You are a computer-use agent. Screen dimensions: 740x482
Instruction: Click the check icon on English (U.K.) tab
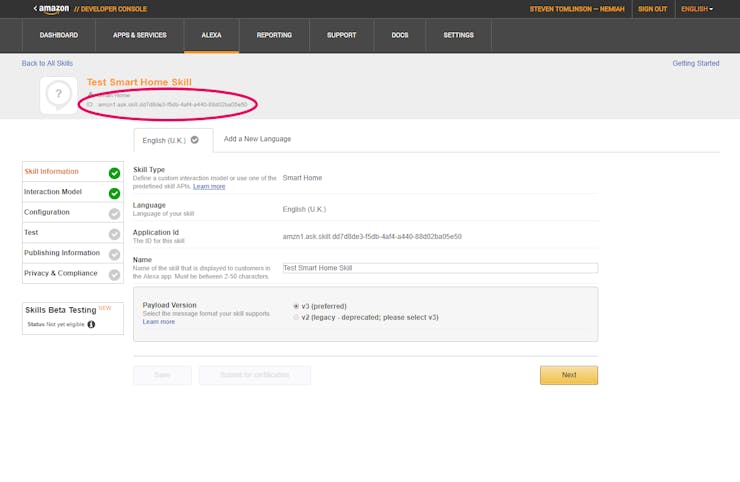coord(194,140)
